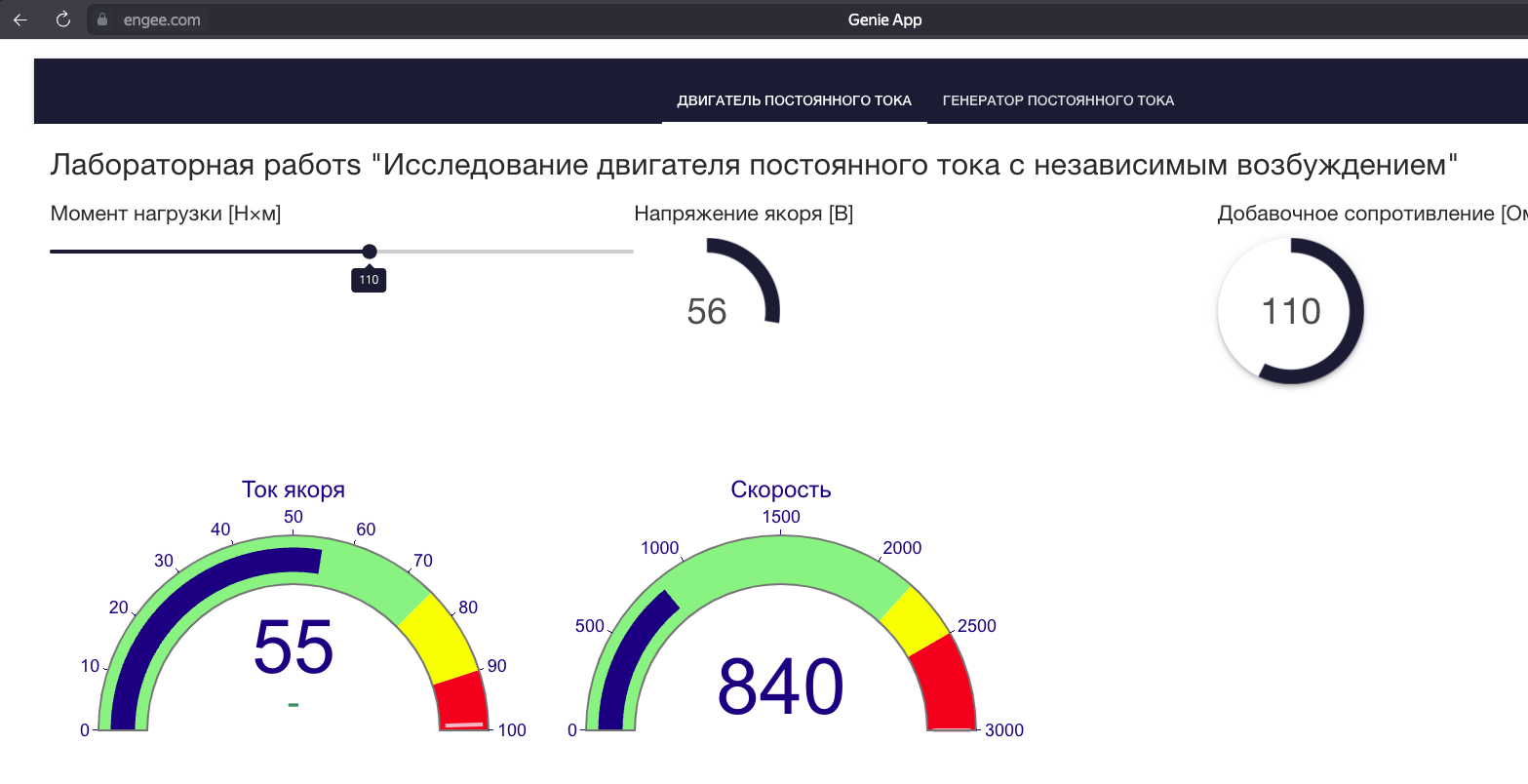
Task: Click the engee.com address field
Action: (162, 20)
